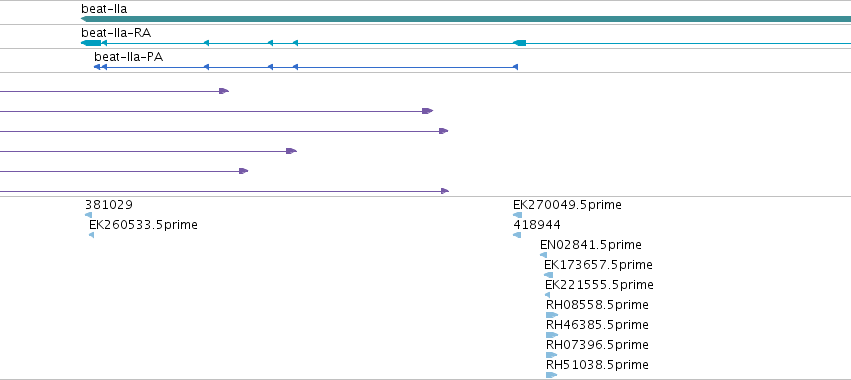Open the EK270049.5prime label
Image resolution: width=851 pixels, height=380 pixels.
567,205
